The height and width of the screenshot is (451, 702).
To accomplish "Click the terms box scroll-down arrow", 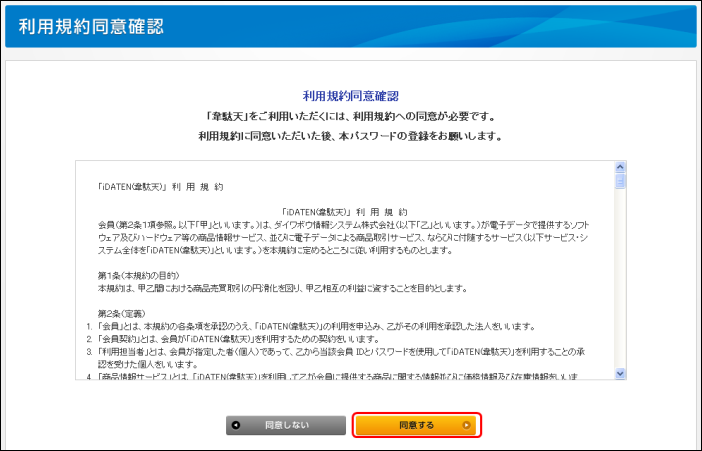I will (620, 373).
